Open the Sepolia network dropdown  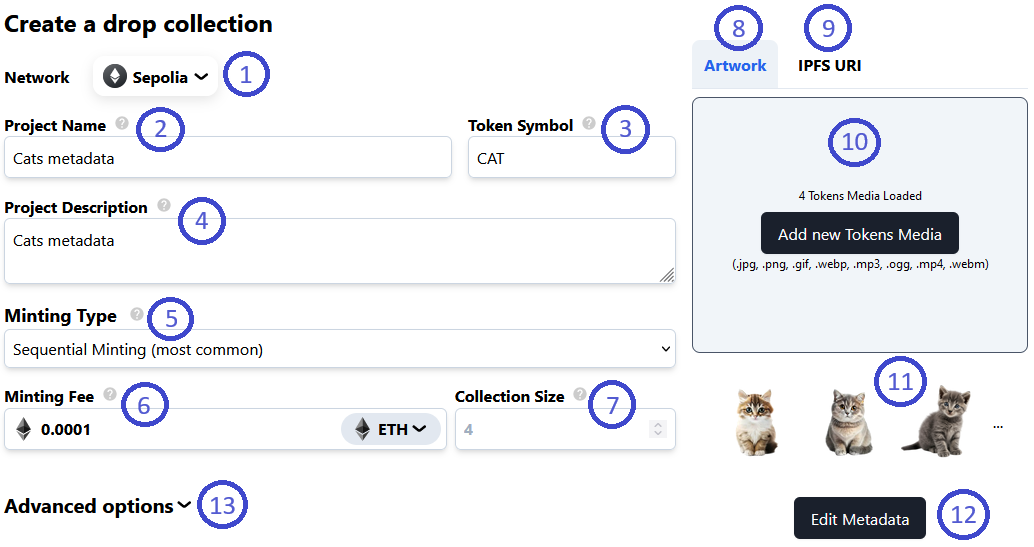(x=156, y=76)
